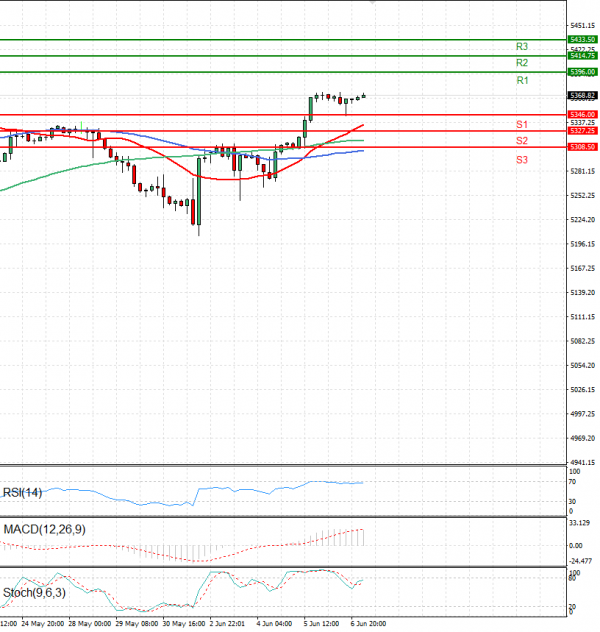Screen dimensions: 600x632
Task: Click the 5 Jun 12:00 time label
Action: (x=322, y=624)
